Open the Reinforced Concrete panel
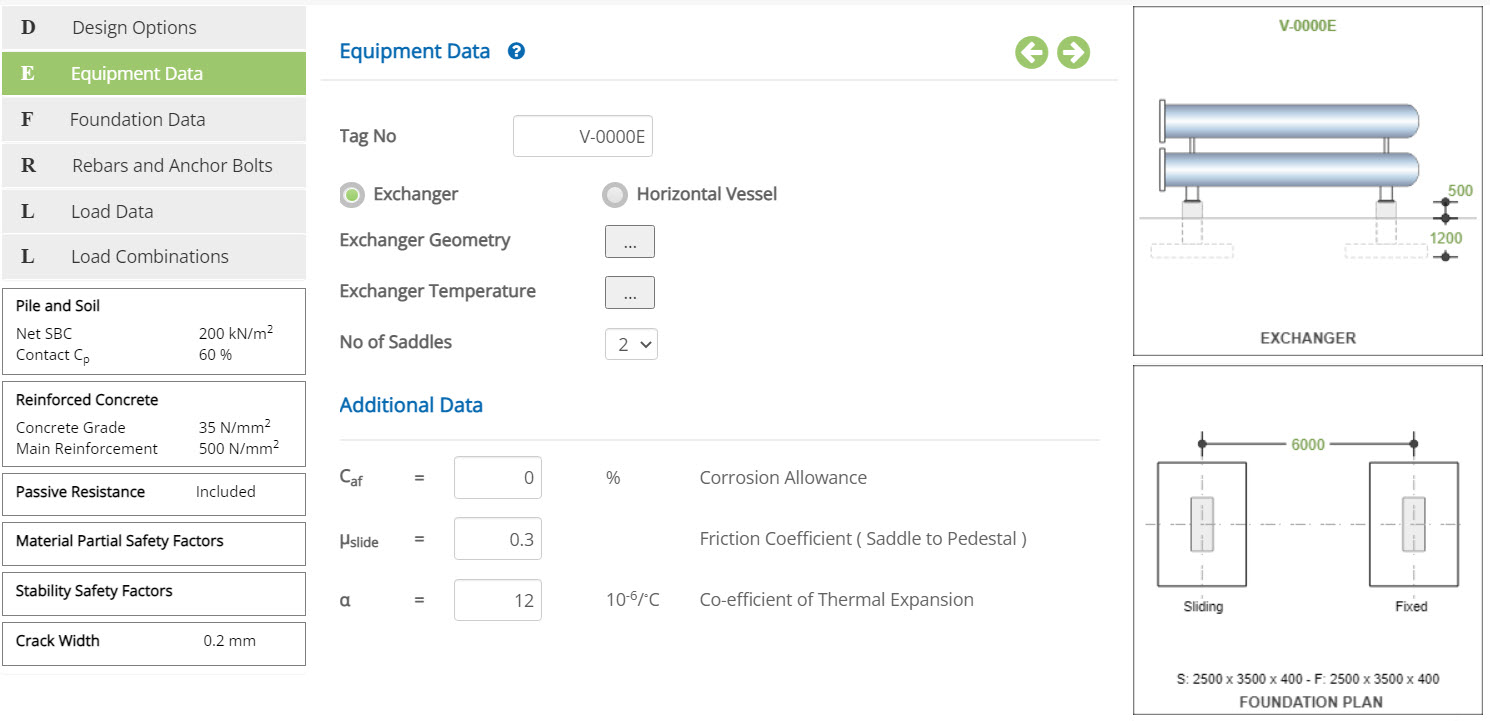This screenshot has height=721, width=1490. tap(154, 424)
